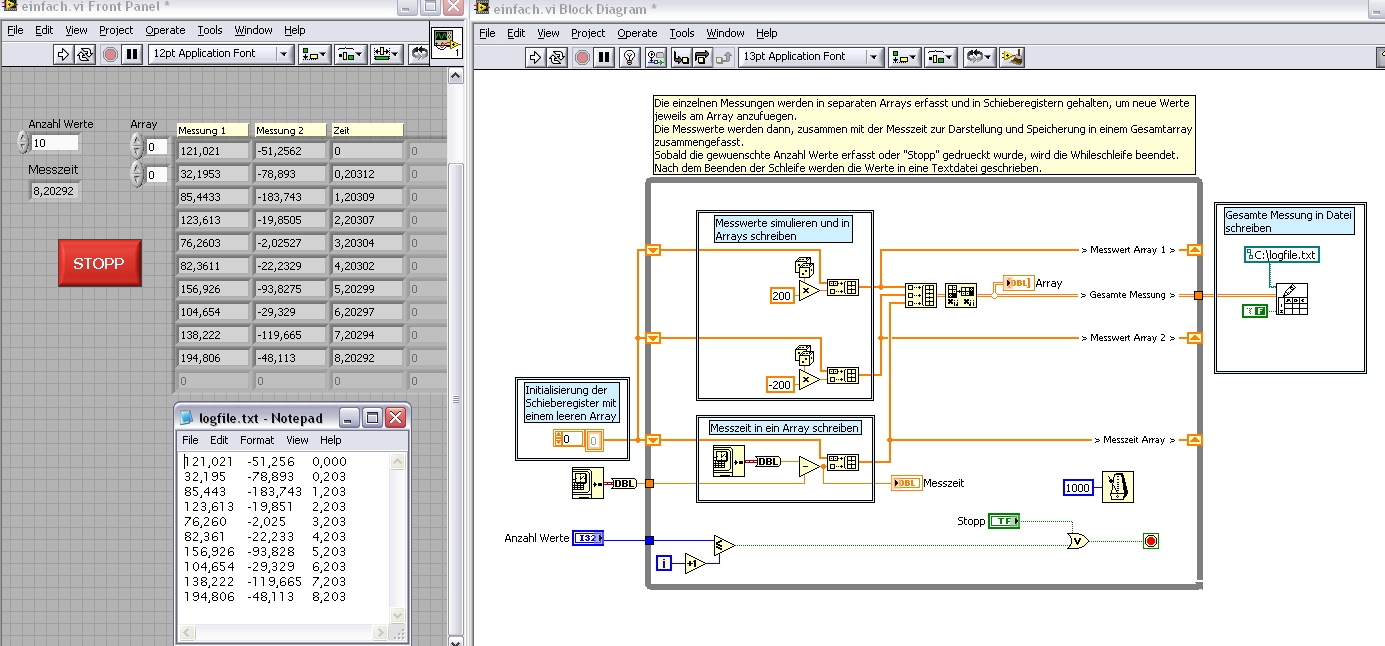The image size is (1385, 646).
Task: Open Operate menu in Block Diagram window
Action: 637,33
